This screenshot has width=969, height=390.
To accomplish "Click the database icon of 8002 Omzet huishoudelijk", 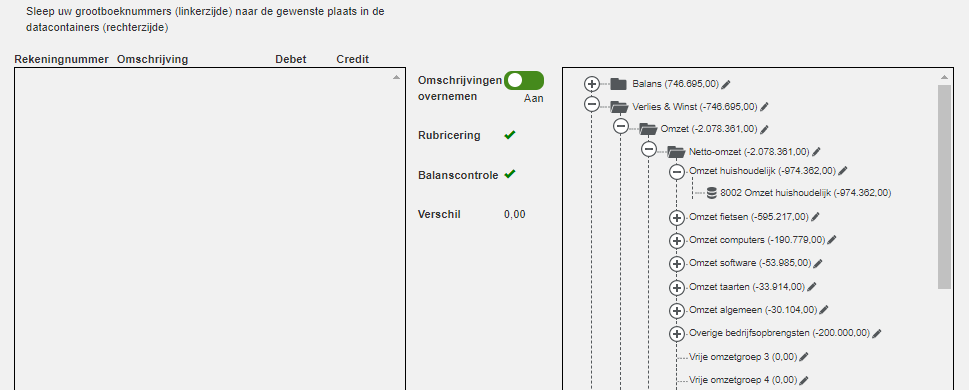I will click(x=711, y=193).
